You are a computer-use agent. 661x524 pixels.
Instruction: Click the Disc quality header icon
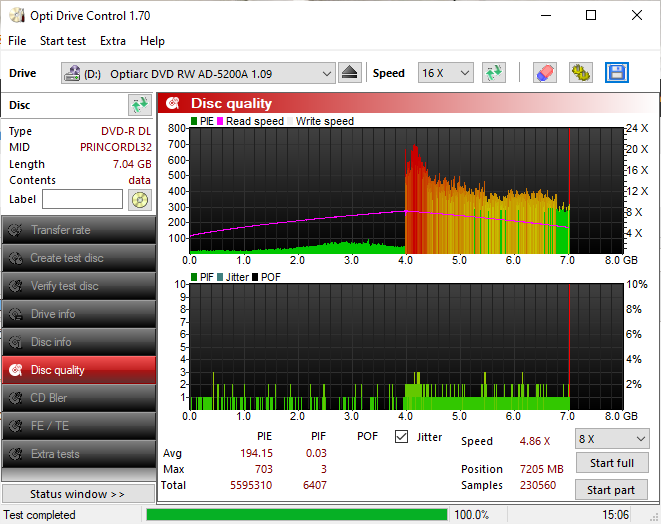coord(172,103)
